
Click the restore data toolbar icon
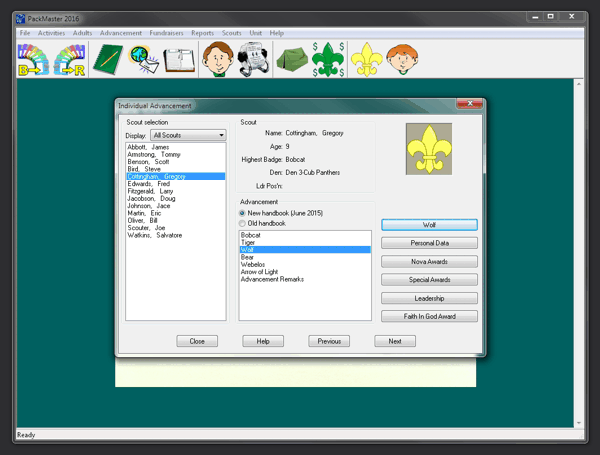pyautogui.click(x=69, y=60)
